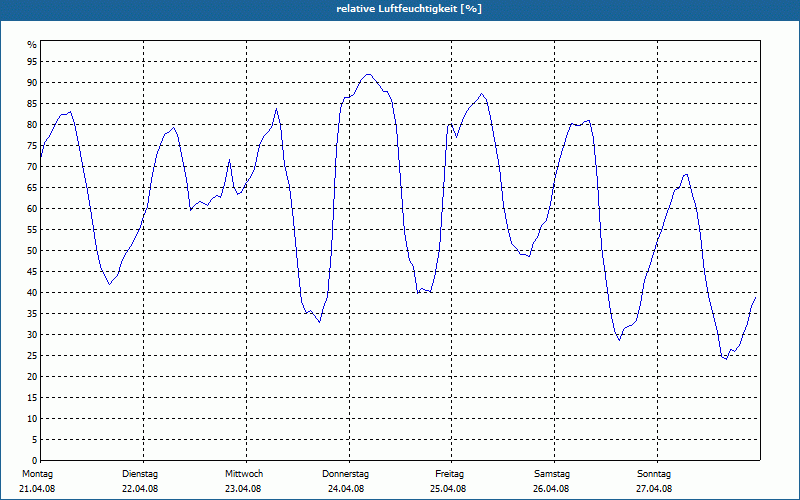Click the y-axis value 75

32,145
